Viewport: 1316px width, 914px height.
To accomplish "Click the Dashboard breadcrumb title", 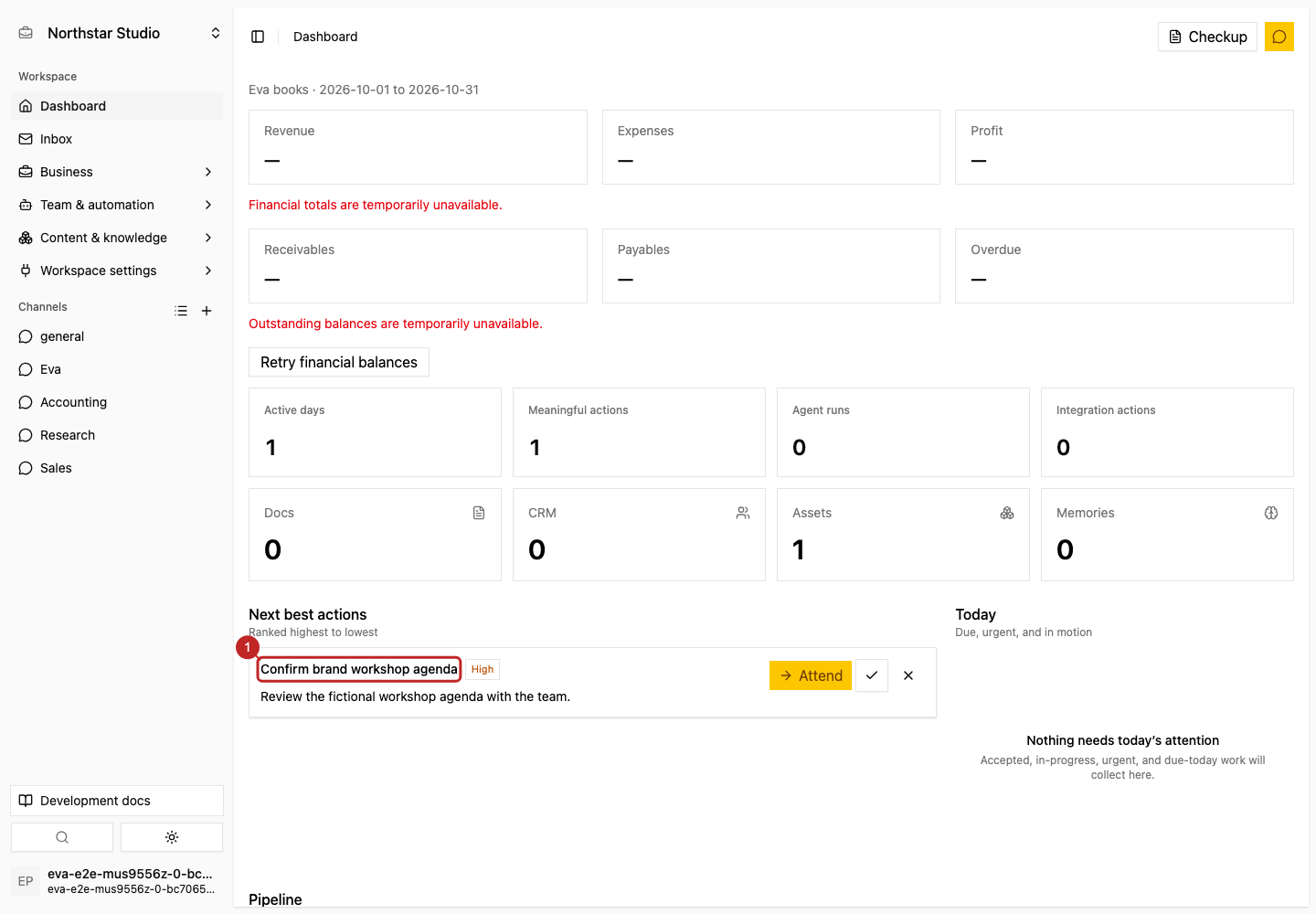I will pos(325,37).
